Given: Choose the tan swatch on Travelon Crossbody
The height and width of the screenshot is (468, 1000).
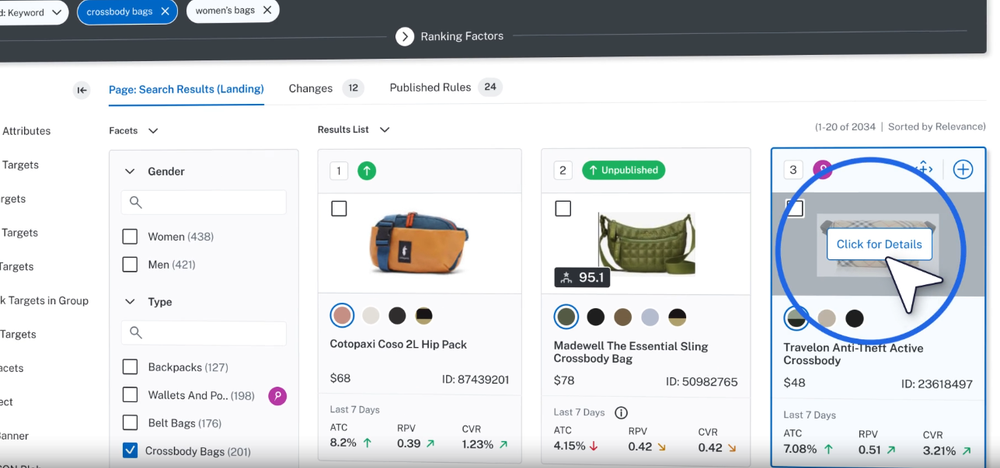Looking at the screenshot, I should point(827,318).
